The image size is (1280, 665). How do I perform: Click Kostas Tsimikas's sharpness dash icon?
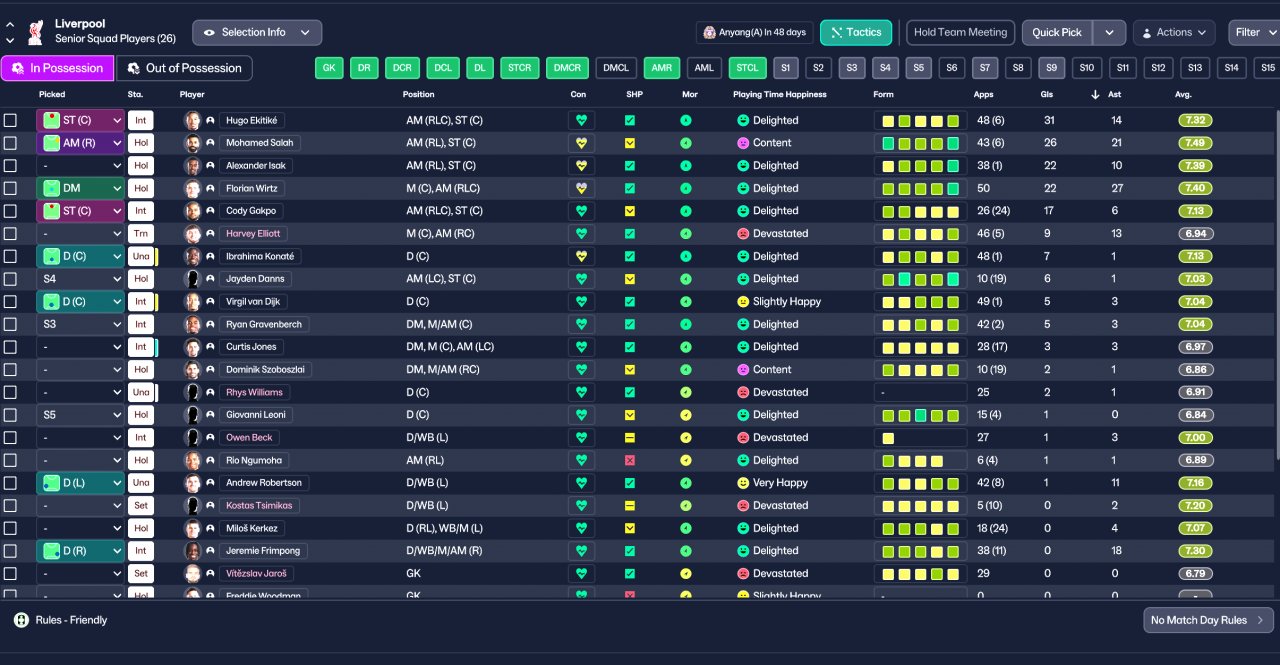click(x=630, y=505)
